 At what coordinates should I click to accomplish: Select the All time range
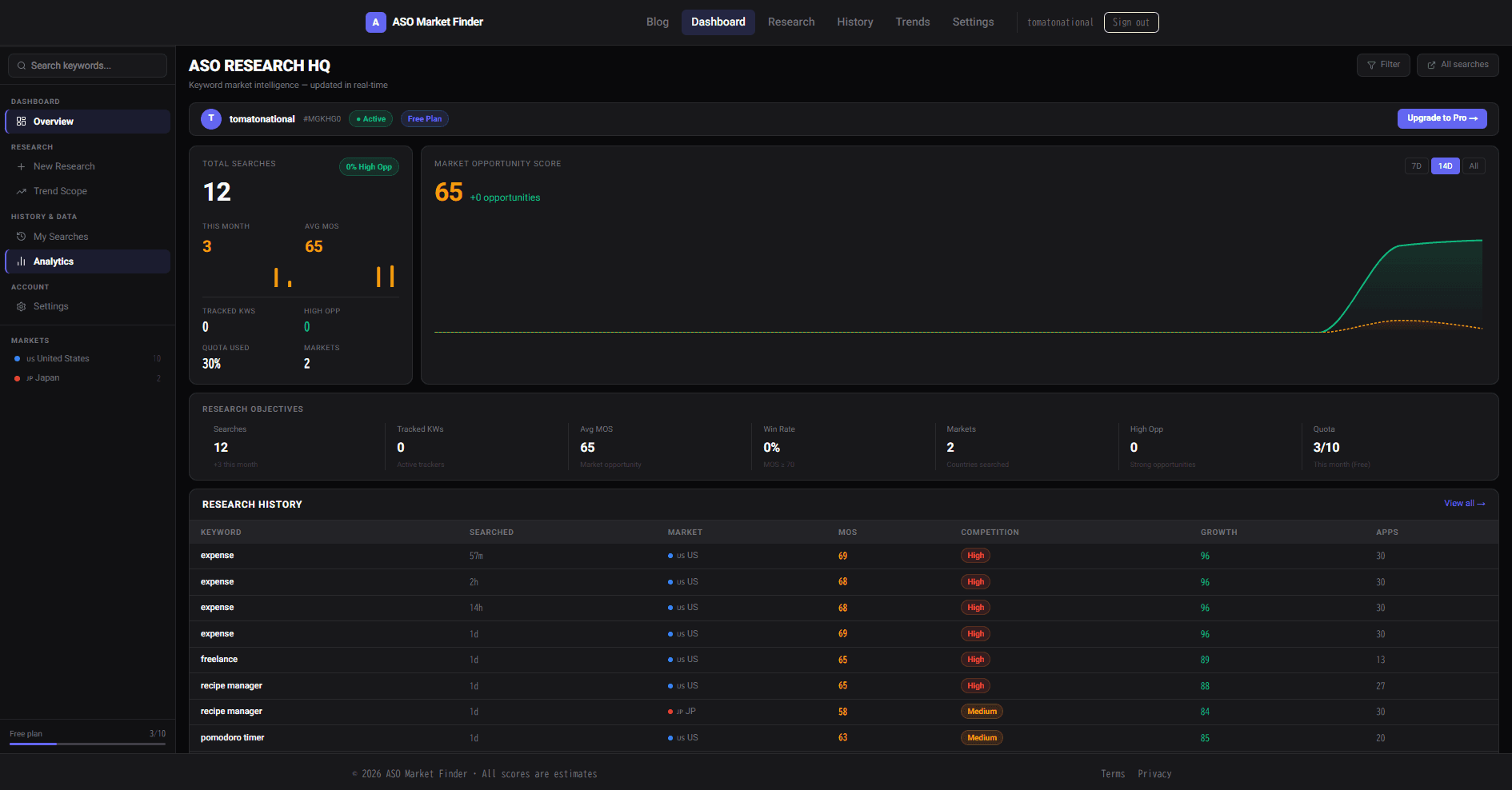(x=1474, y=166)
